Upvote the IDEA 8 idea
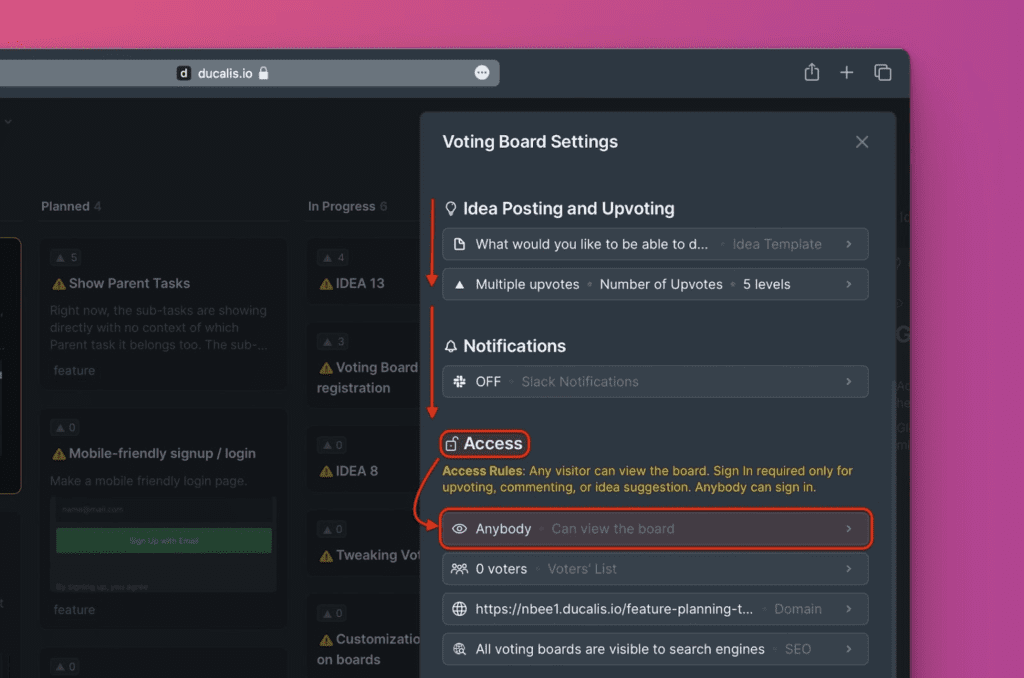This screenshot has height=678, width=1024. click(x=333, y=445)
